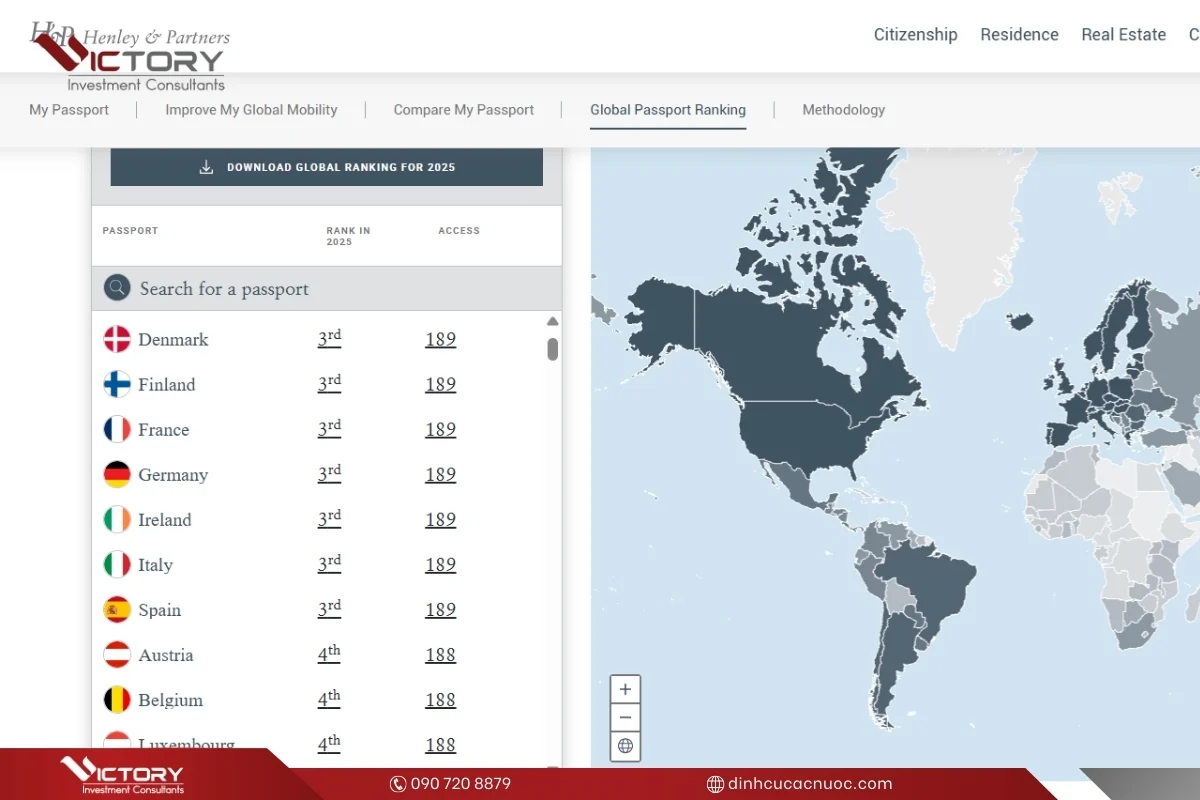Click the Spain flag icon
1200x800 pixels.
[x=117, y=609]
